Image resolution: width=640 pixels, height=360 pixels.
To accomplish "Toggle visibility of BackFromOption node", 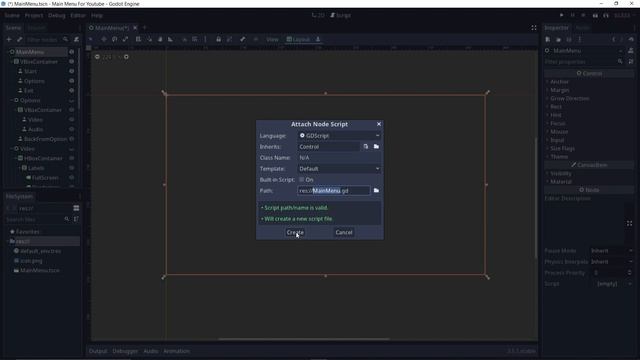I will (71, 139).
